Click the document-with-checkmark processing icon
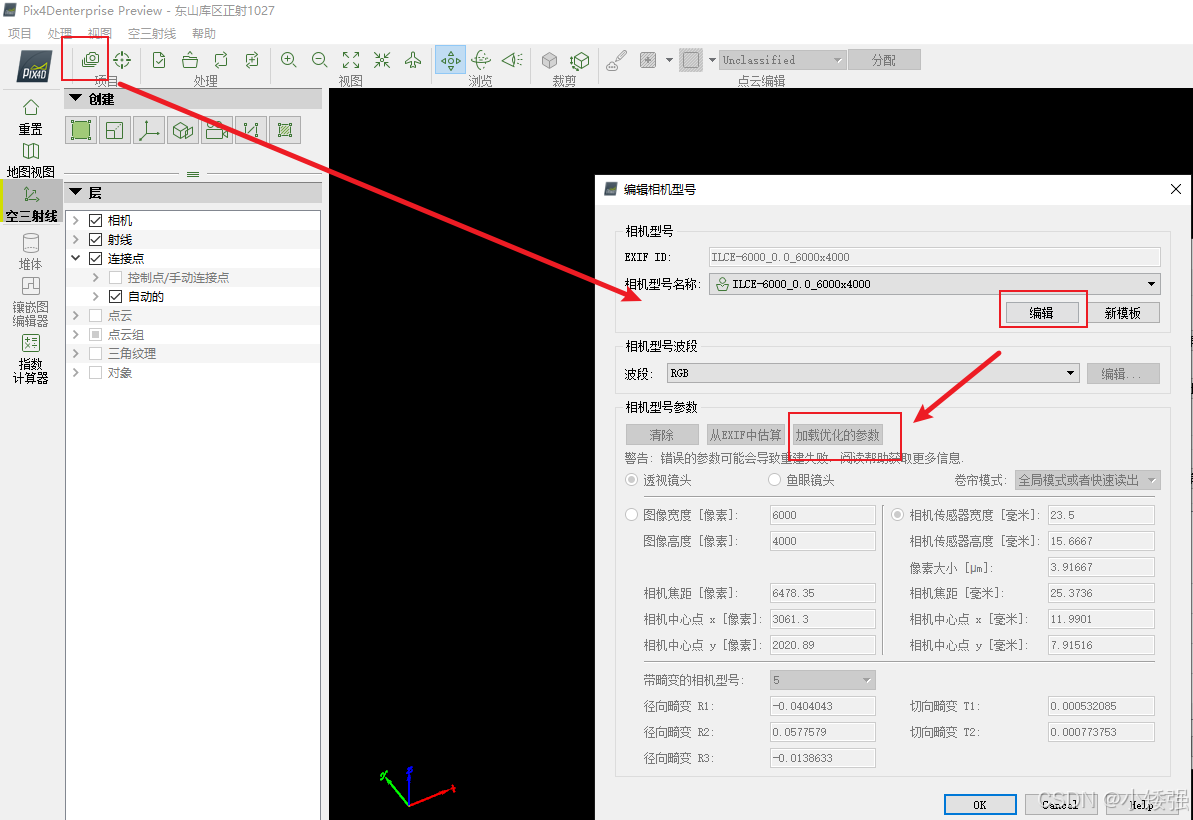The height and width of the screenshot is (820, 1193). tap(159, 59)
